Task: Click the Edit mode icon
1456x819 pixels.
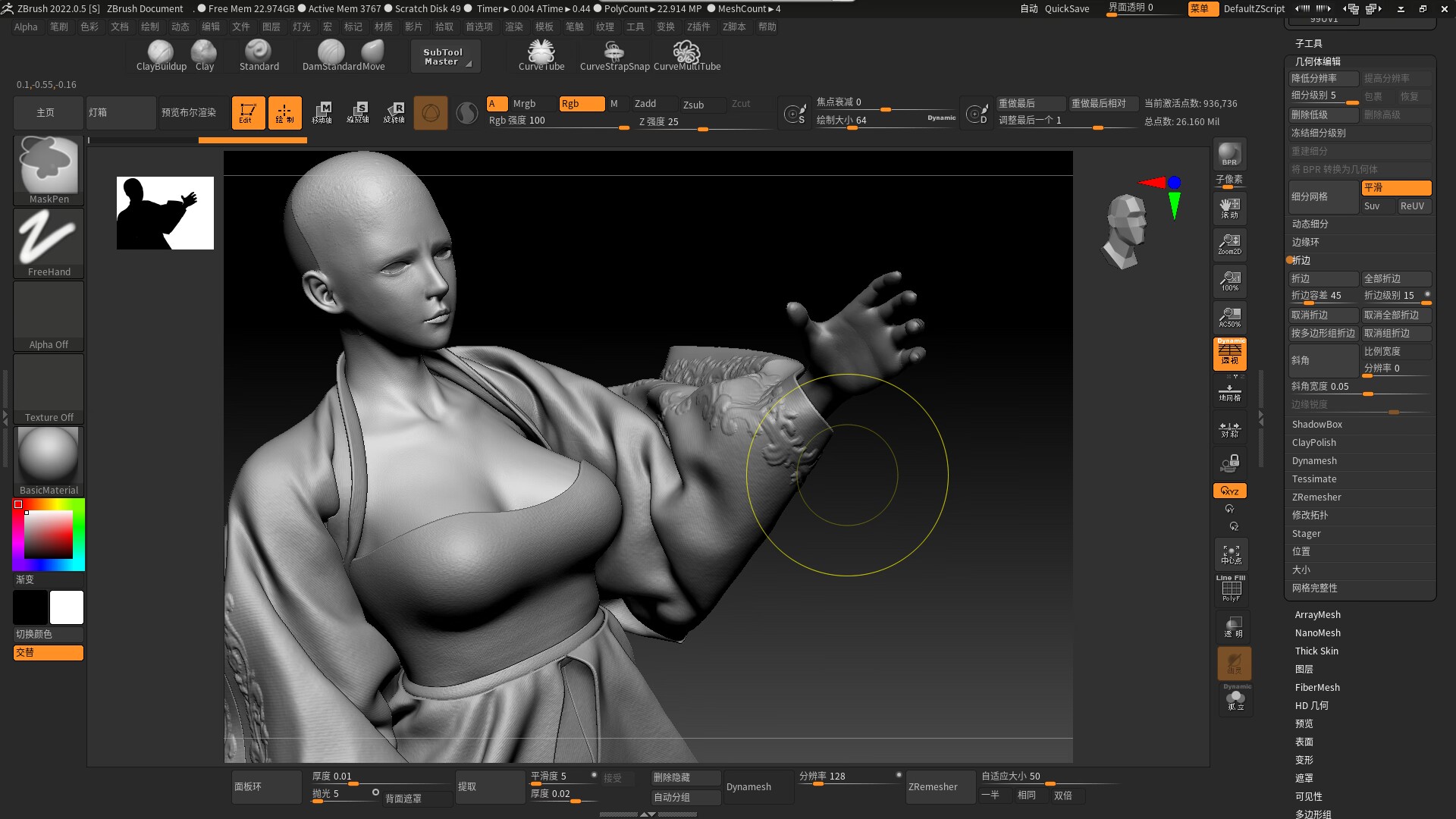Action: click(x=248, y=113)
